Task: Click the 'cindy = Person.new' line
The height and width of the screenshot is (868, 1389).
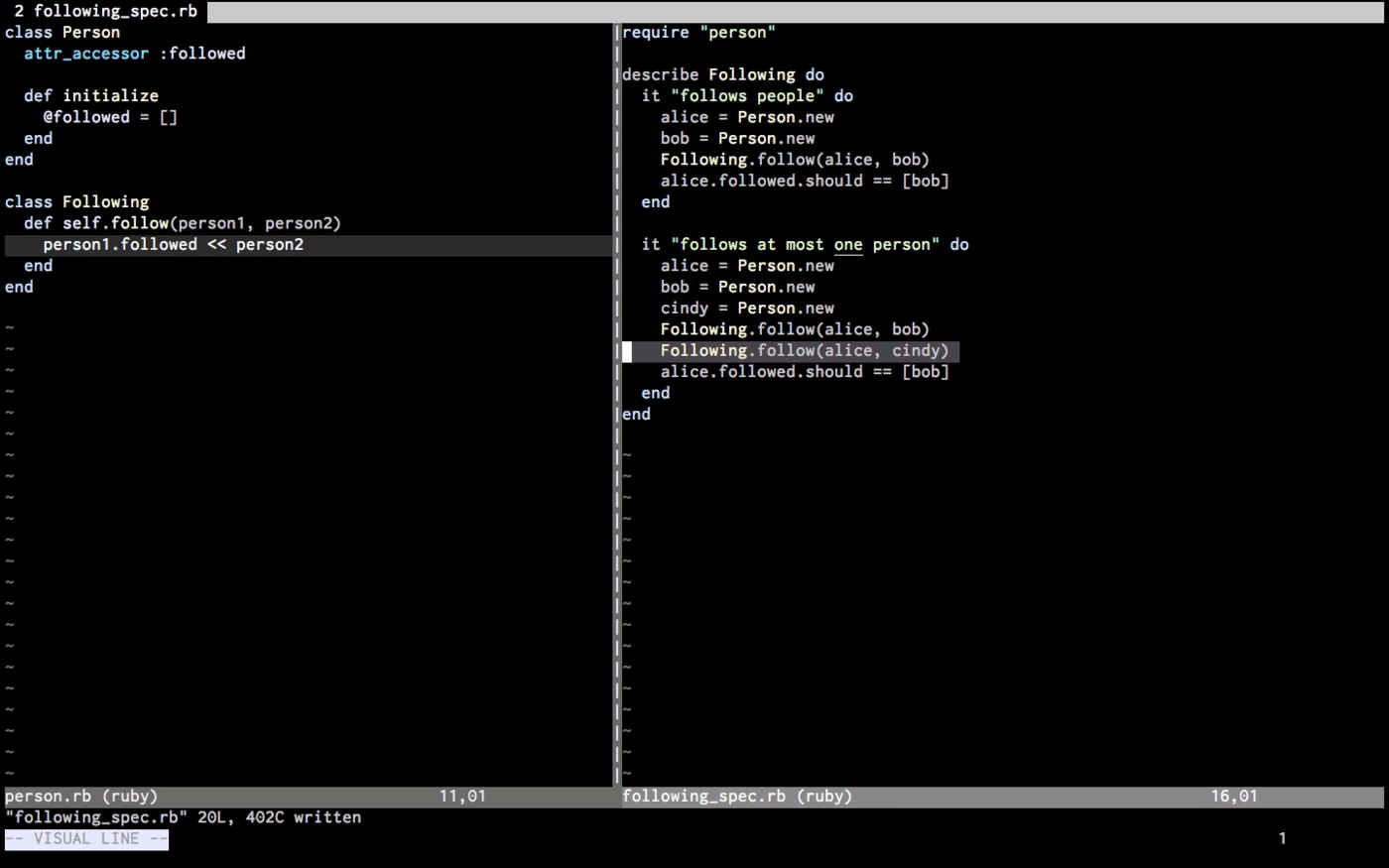Action: coord(747,309)
